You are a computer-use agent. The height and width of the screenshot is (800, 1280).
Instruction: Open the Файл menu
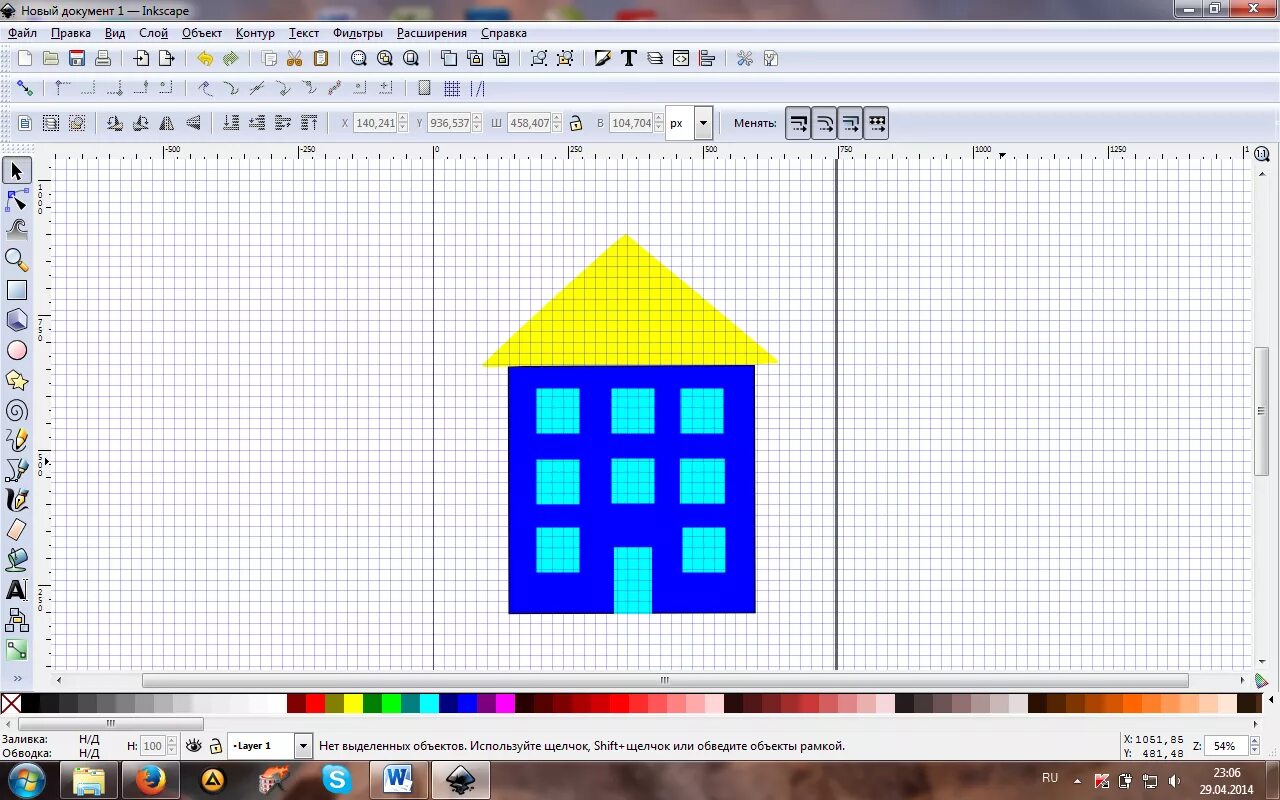click(22, 33)
